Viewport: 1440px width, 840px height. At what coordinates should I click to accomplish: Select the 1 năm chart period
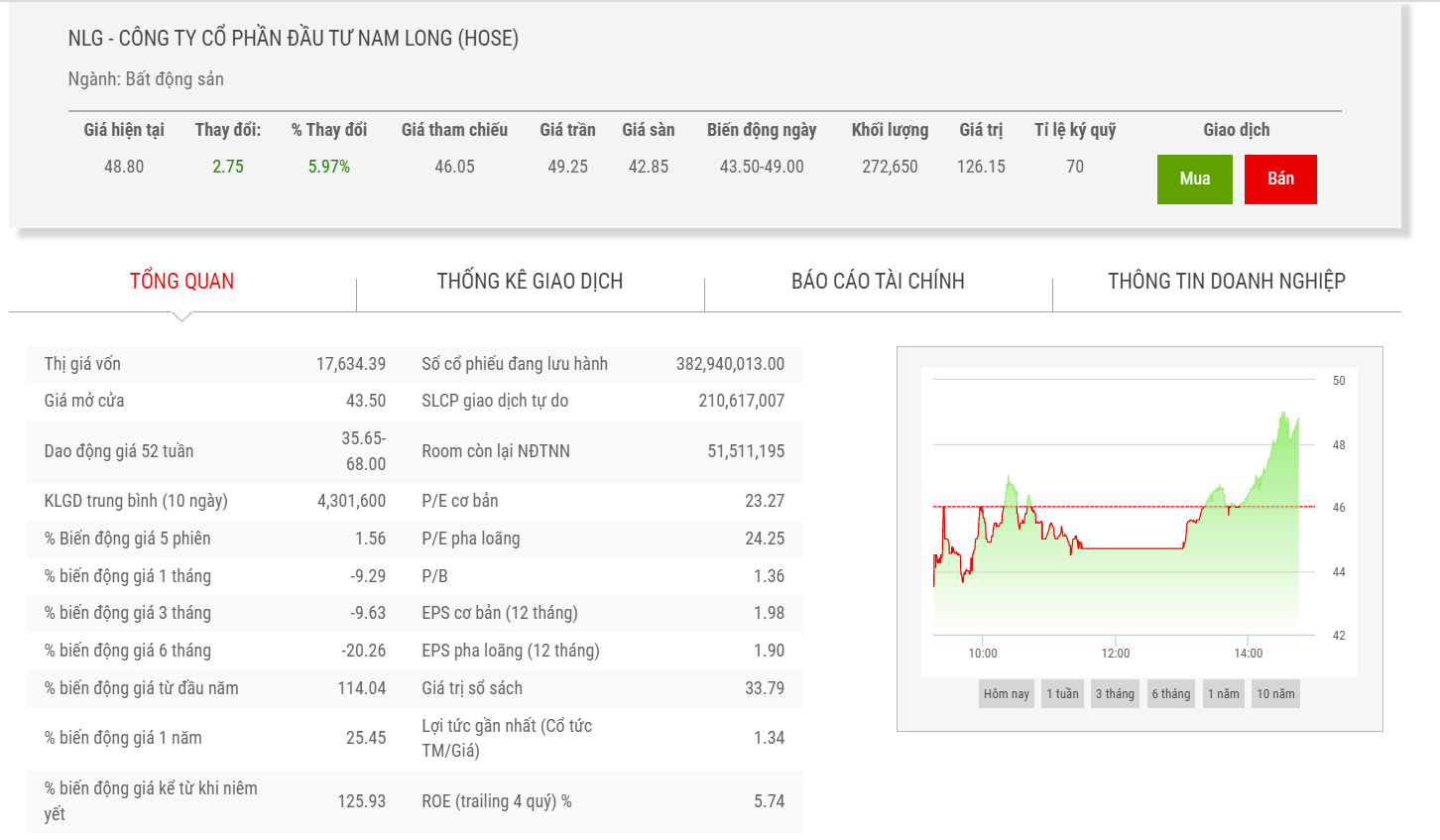[1223, 694]
